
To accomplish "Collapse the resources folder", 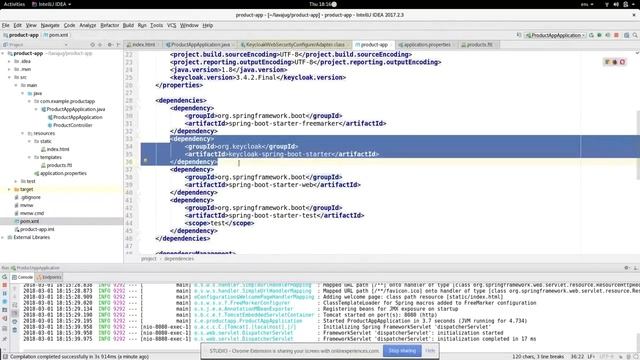I will (x=23, y=133).
